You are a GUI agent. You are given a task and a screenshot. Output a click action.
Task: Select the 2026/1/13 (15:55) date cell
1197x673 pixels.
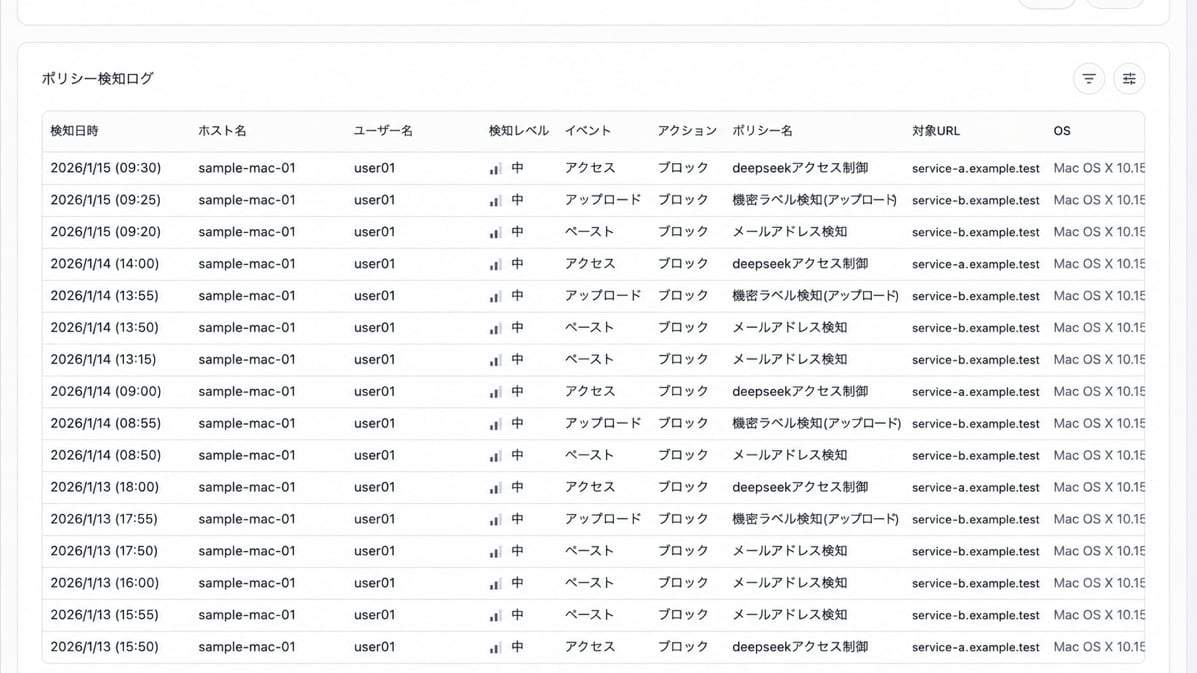click(x=105, y=615)
